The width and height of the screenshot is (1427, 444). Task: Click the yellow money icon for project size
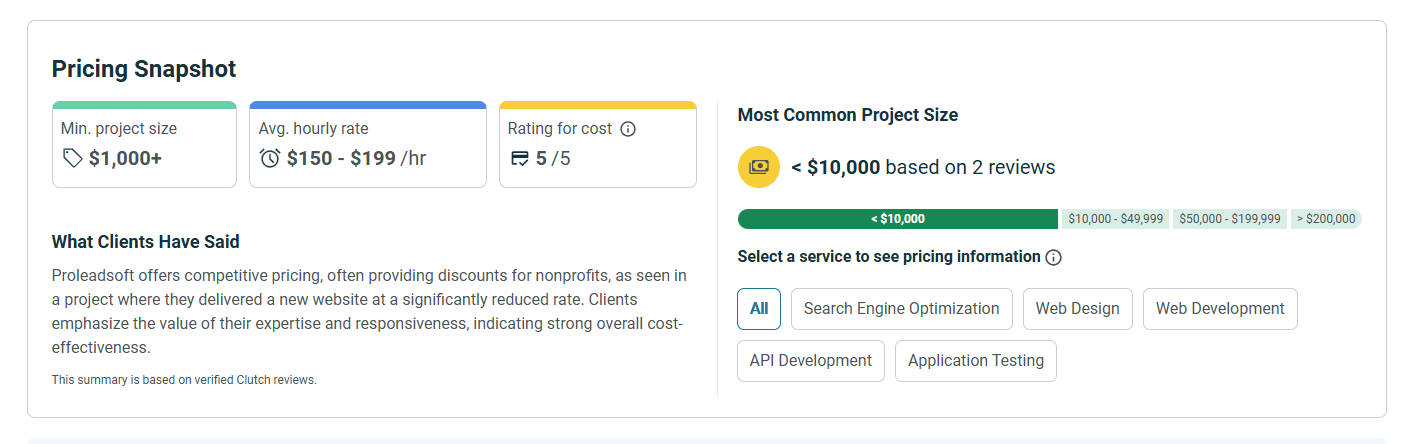coord(759,167)
